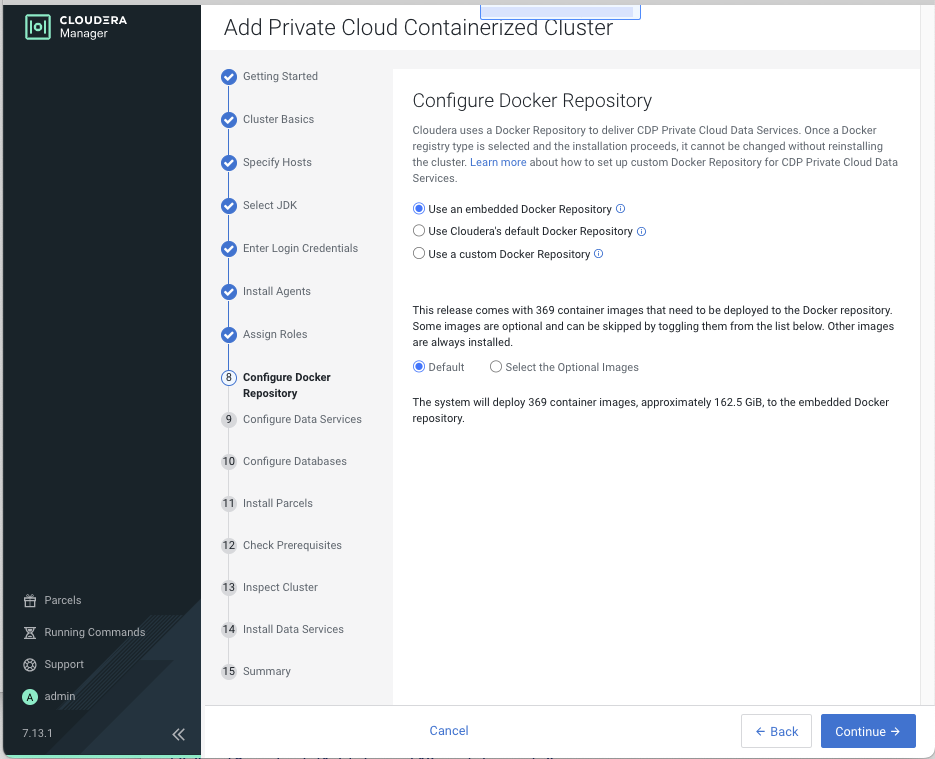Go to the Getting Started step
This screenshot has width=935, height=759.
[280, 76]
